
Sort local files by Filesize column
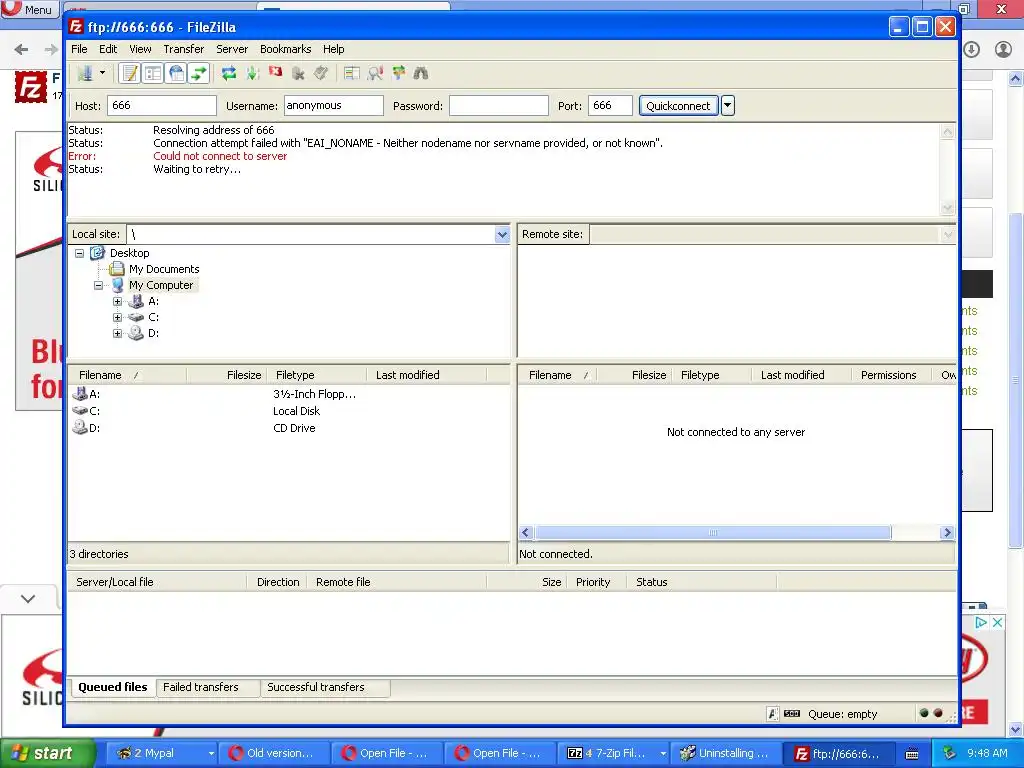(226, 375)
